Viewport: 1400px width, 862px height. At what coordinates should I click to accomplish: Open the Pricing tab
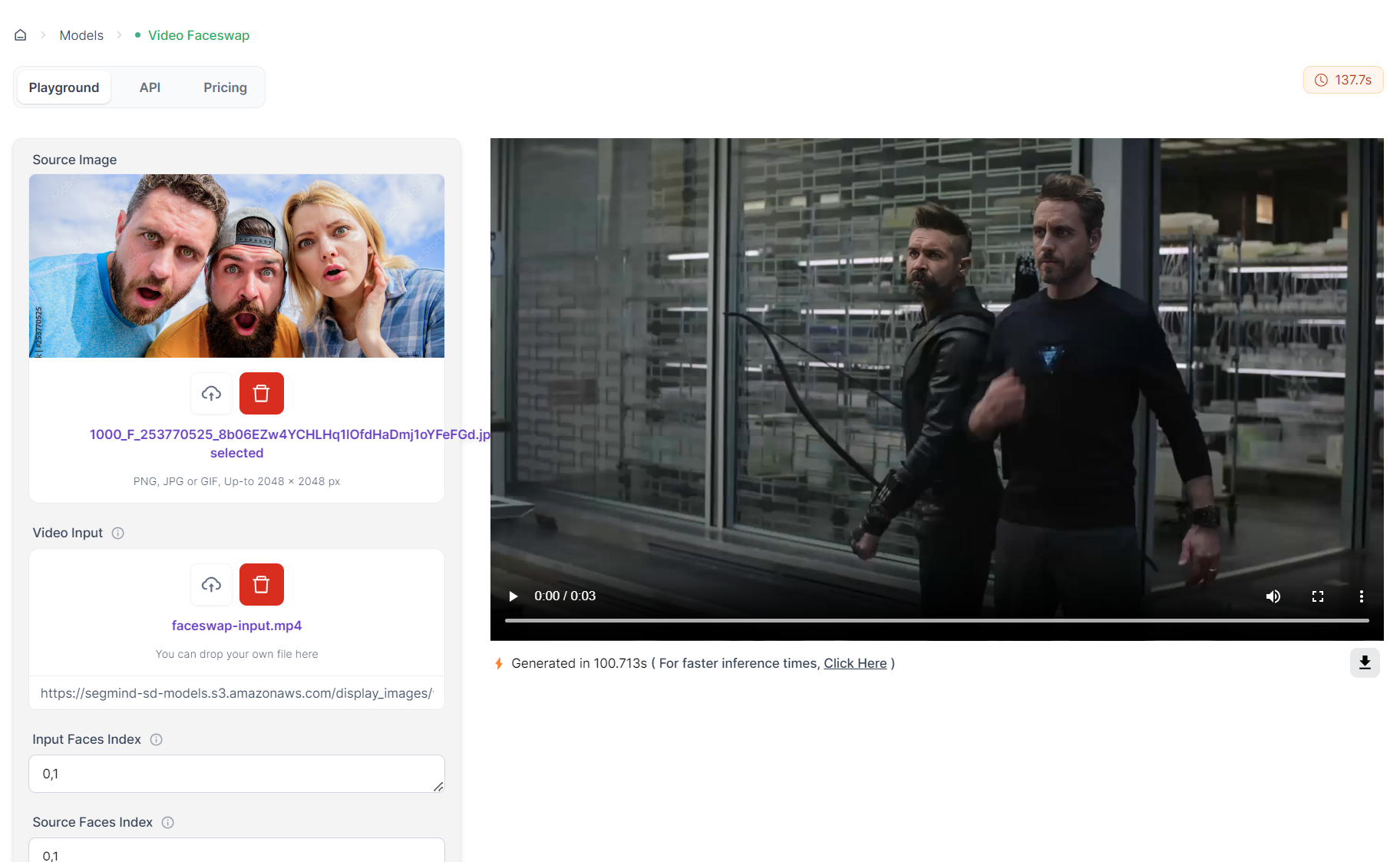(x=225, y=88)
